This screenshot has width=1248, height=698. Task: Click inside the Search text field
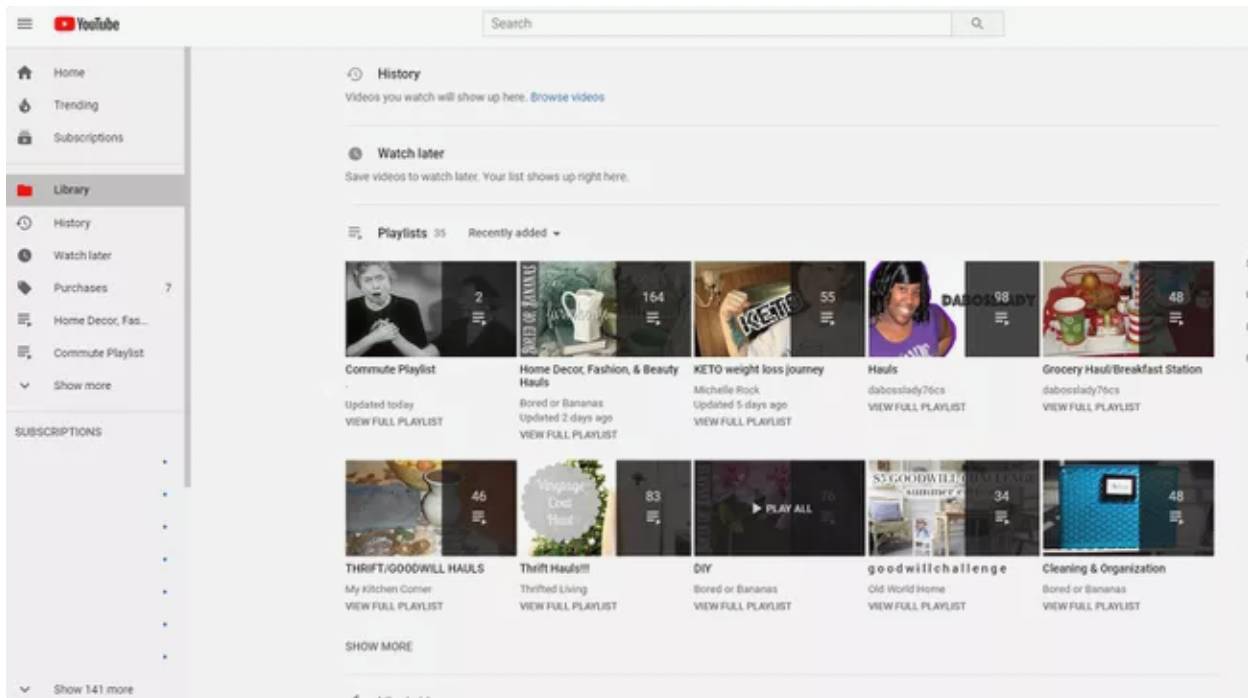pos(716,24)
